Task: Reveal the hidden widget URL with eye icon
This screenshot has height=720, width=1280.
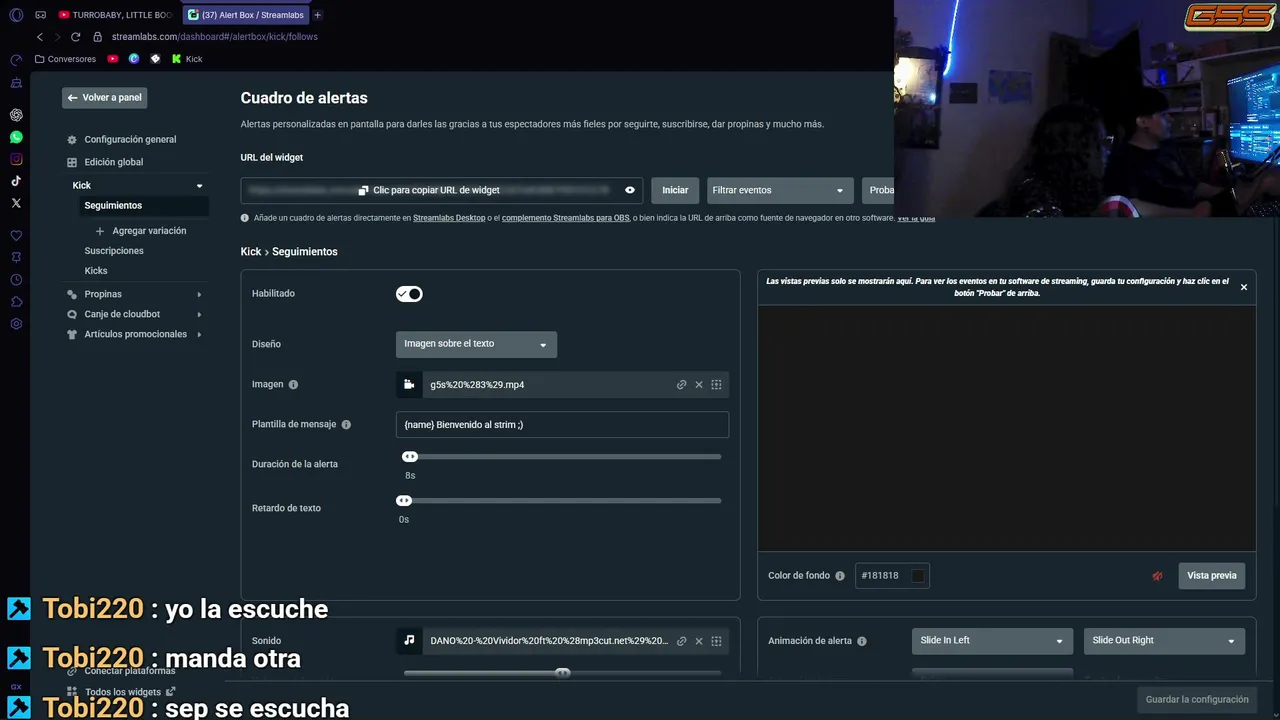Action: tap(630, 190)
